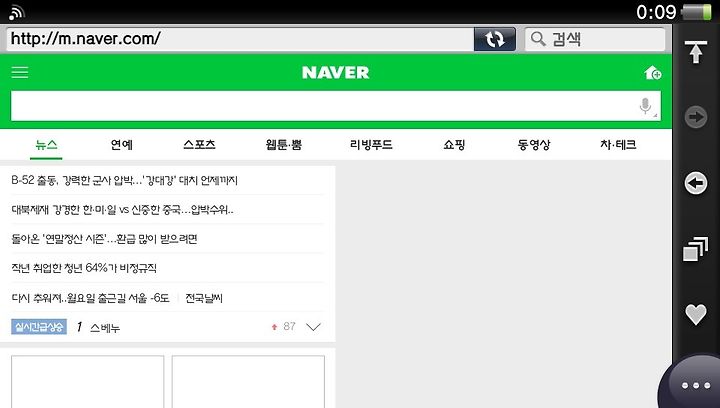Activate voice search microphone icon
This screenshot has height=408, width=720.
(x=646, y=106)
